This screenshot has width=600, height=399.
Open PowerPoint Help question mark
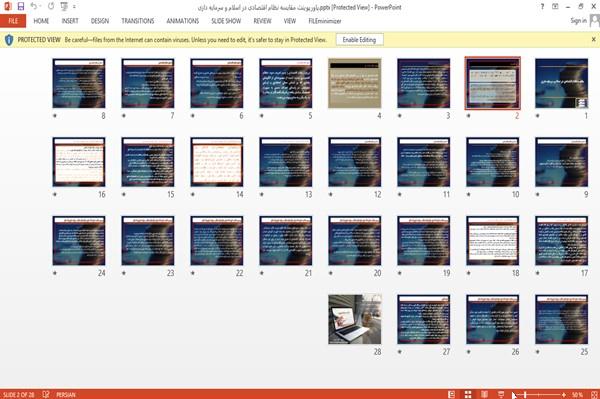(542, 7)
